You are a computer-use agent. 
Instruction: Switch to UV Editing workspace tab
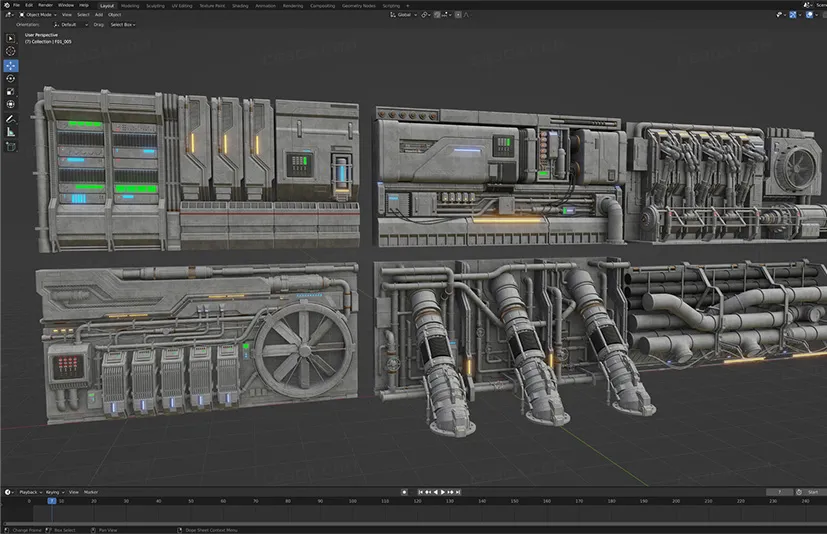click(182, 6)
